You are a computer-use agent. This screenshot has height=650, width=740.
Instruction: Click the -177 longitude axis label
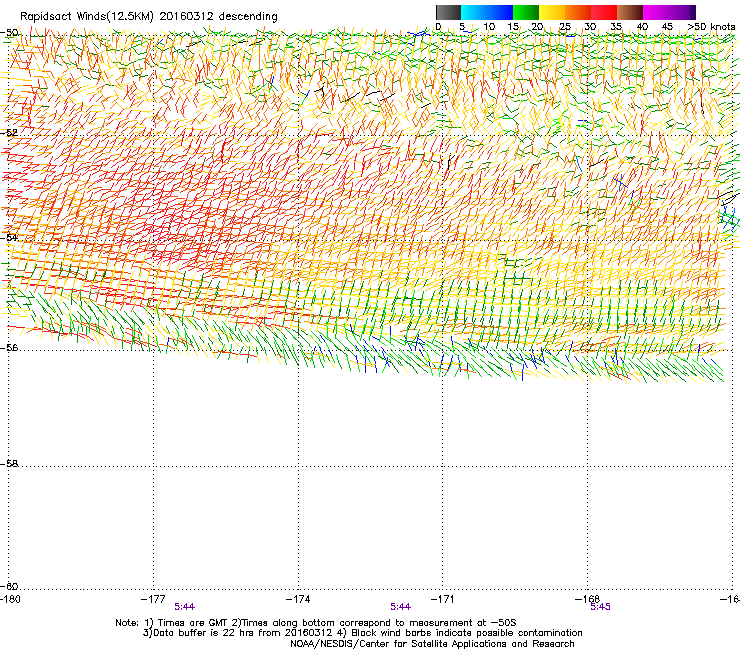click(x=153, y=599)
